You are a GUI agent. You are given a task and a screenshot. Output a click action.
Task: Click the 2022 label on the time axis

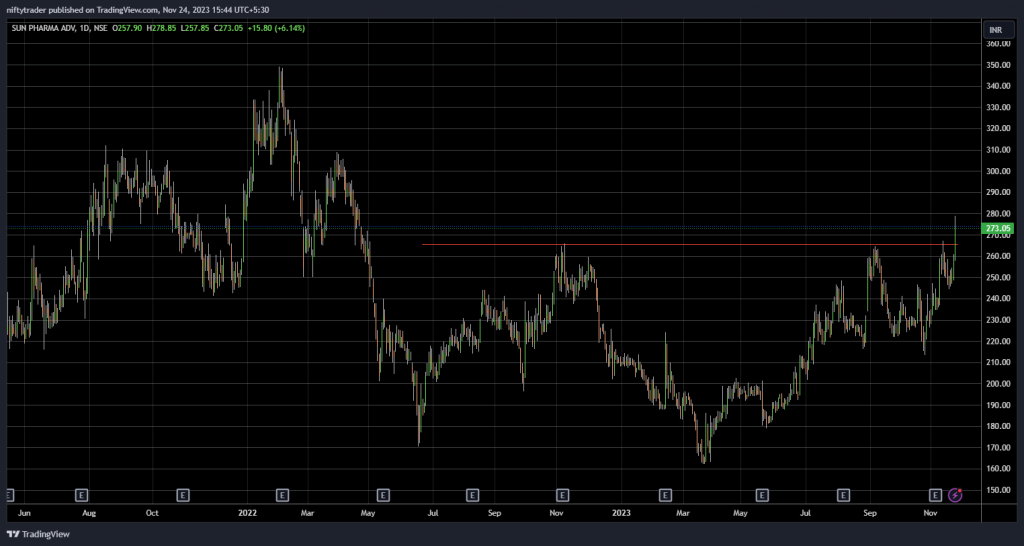247,513
